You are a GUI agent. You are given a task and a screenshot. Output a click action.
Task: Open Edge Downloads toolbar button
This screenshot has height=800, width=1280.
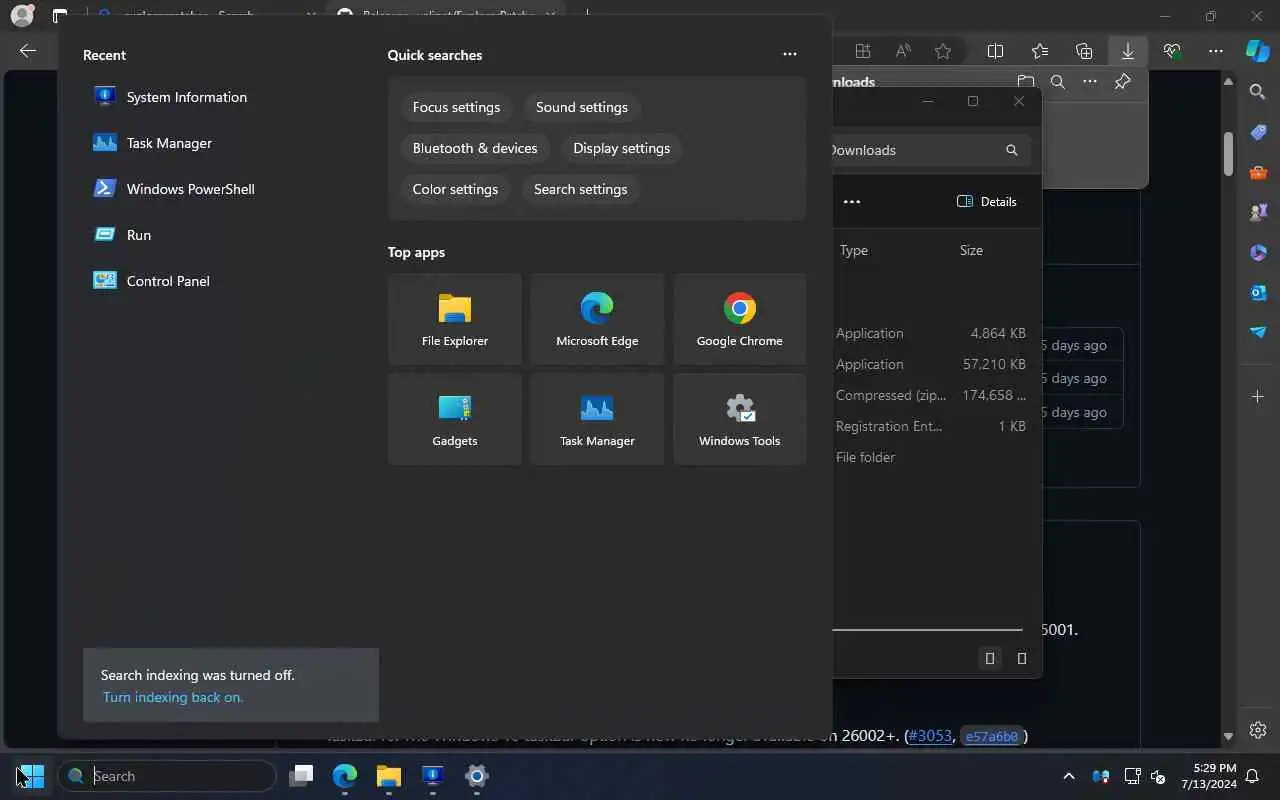click(x=1127, y=51)
